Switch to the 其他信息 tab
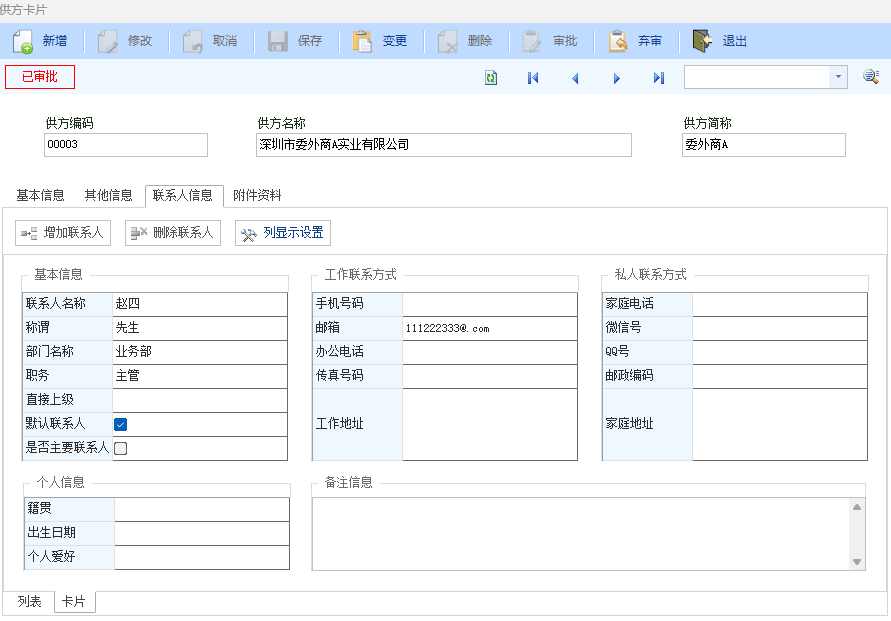 (x=108, y=195)
